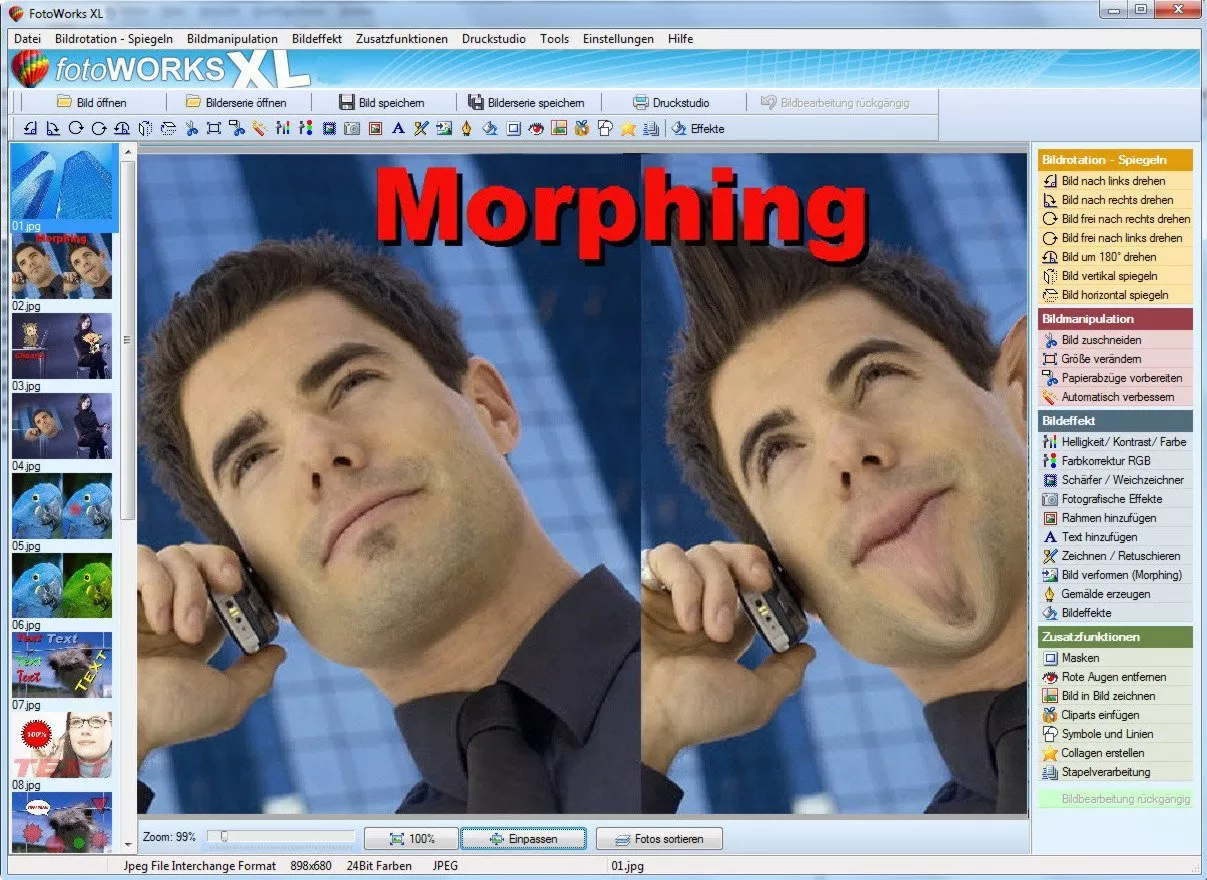Image resolution: width=1207 pixels, height=880 pixels.
Task: Click the zoom slider track
Action: coord(281,837)
